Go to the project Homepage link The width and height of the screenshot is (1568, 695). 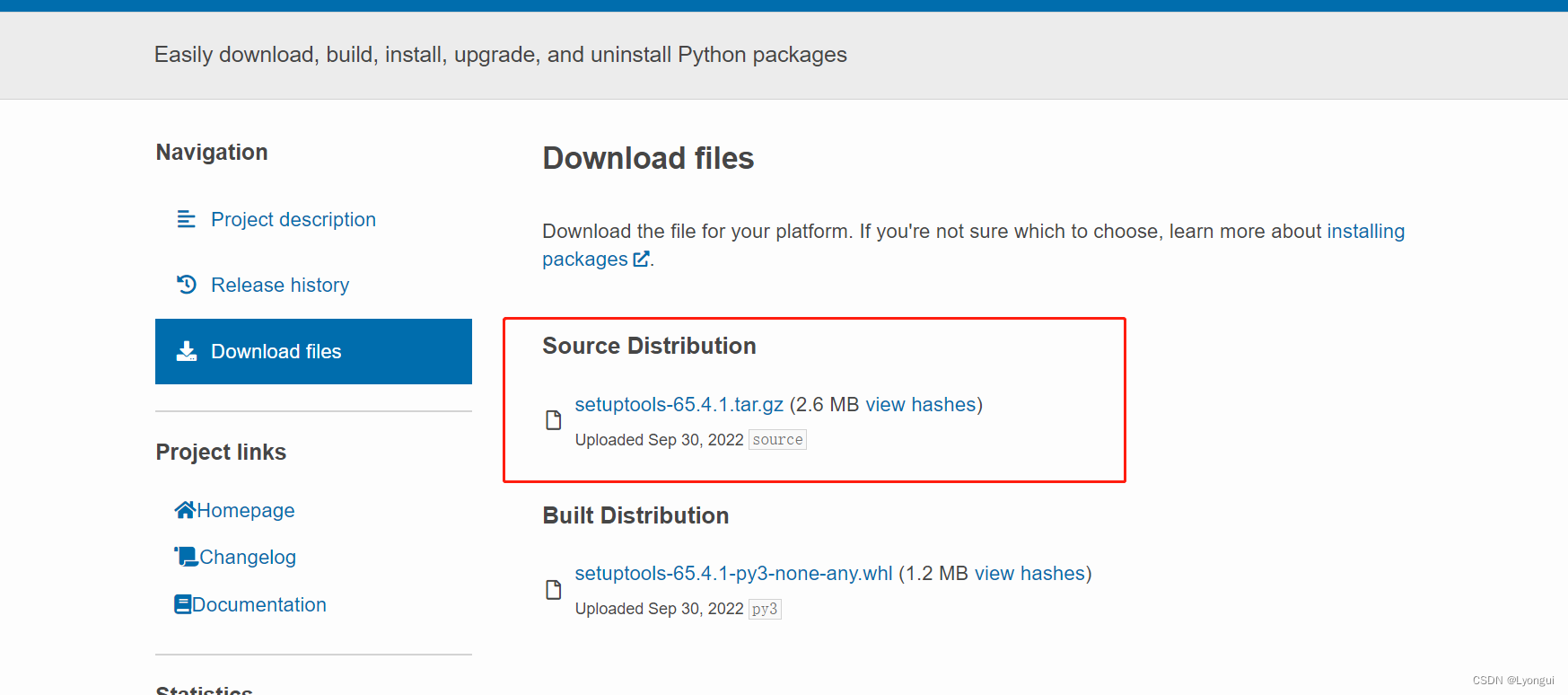point(246,510)
